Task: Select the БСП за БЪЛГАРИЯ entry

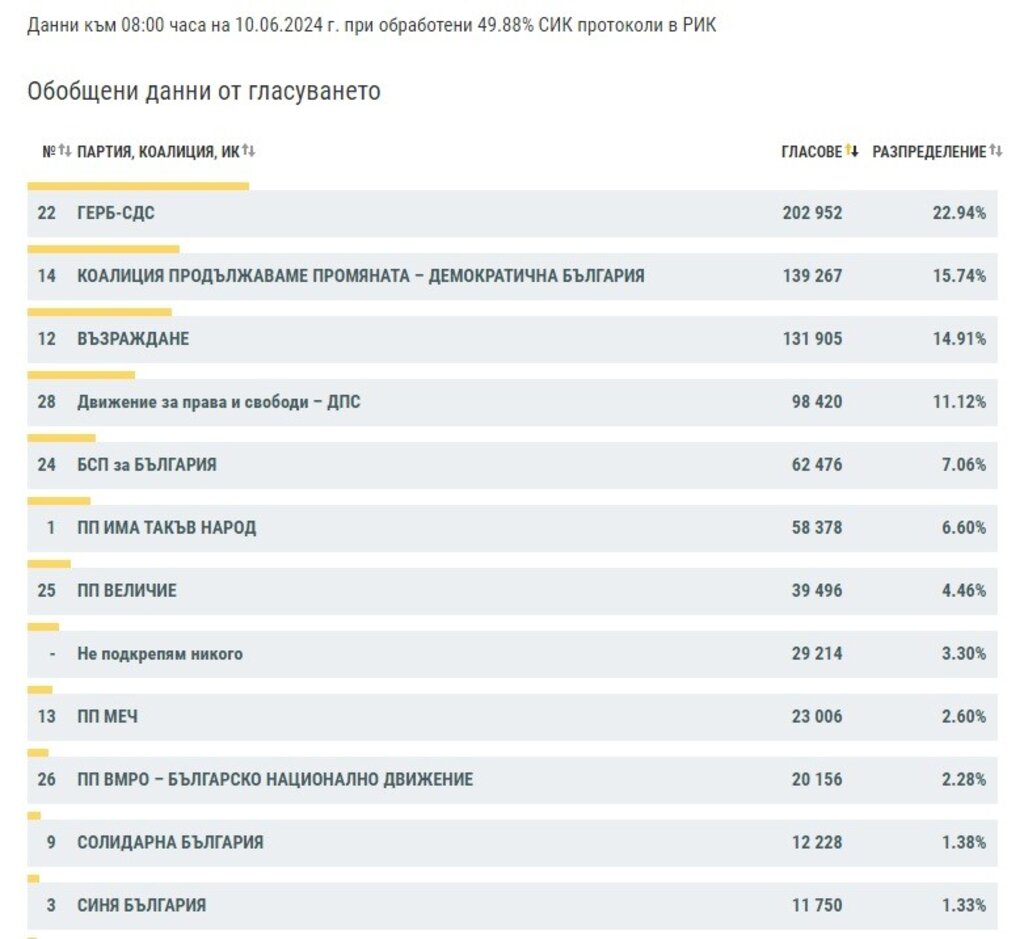Action: tap(146, 465)
